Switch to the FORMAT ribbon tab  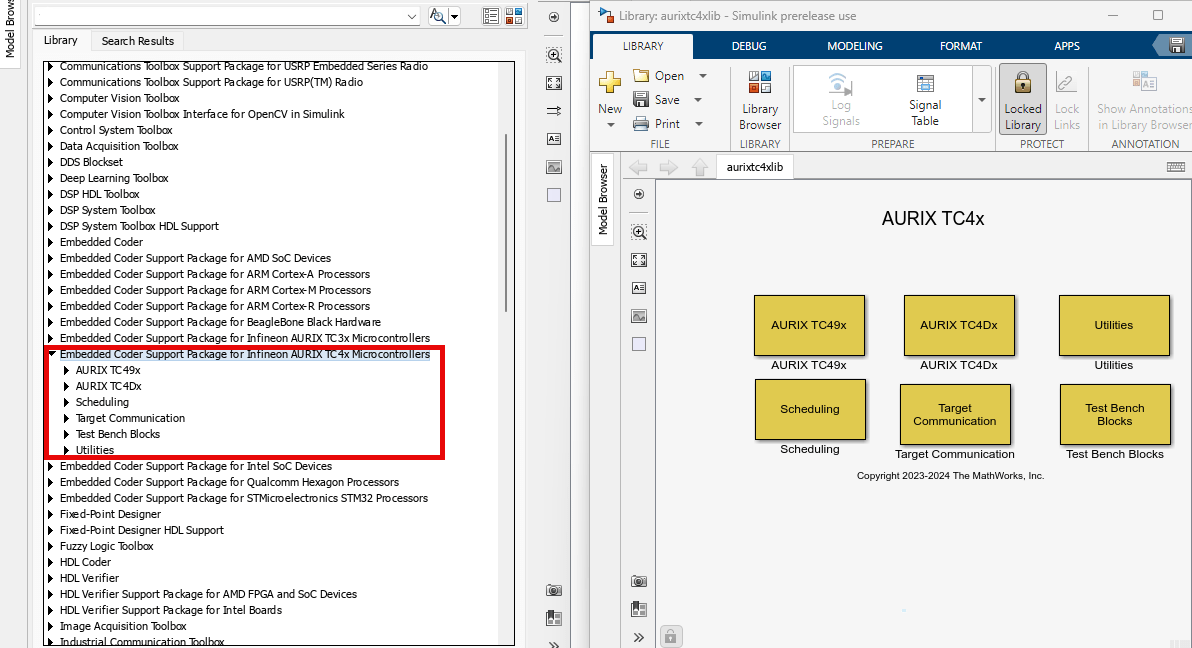tap(961, 46)
